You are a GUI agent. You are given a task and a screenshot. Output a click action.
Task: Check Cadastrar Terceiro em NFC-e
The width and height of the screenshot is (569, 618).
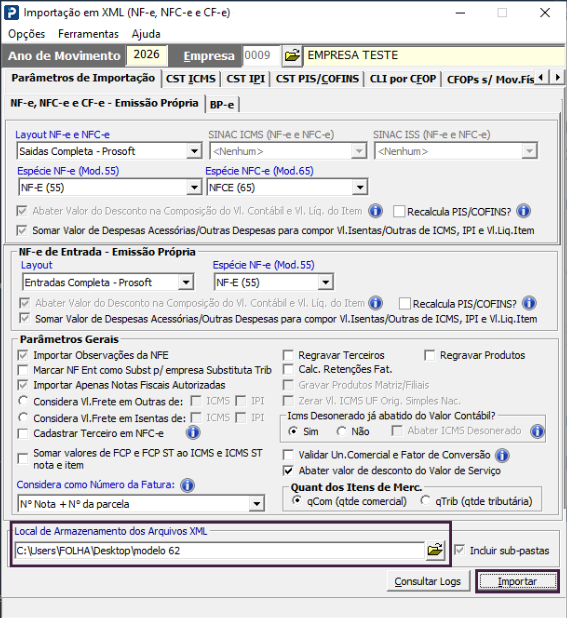click(x=23, y=434)
